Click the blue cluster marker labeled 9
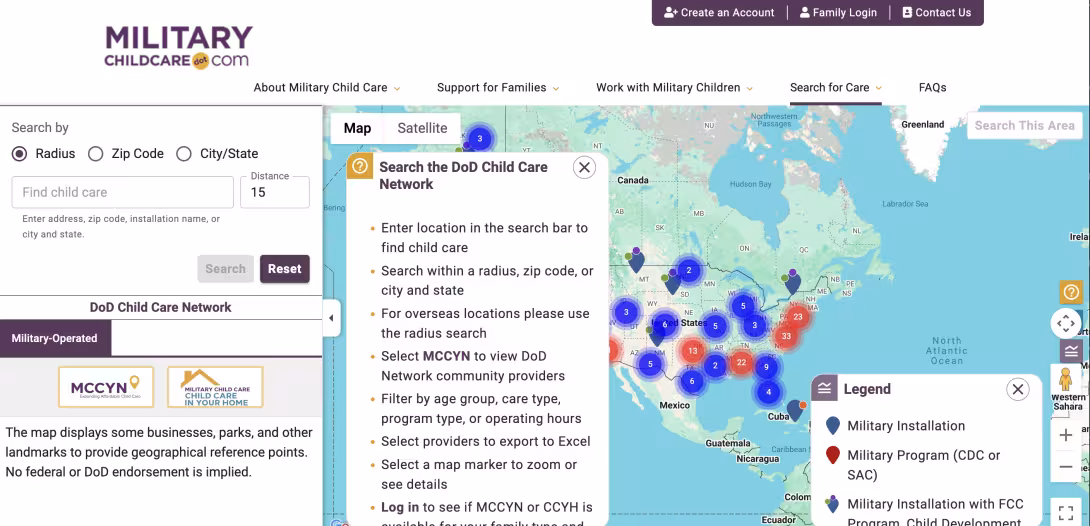Image resolution: width=1090 pixels, height=526 pixels. (x=766, y=367)
